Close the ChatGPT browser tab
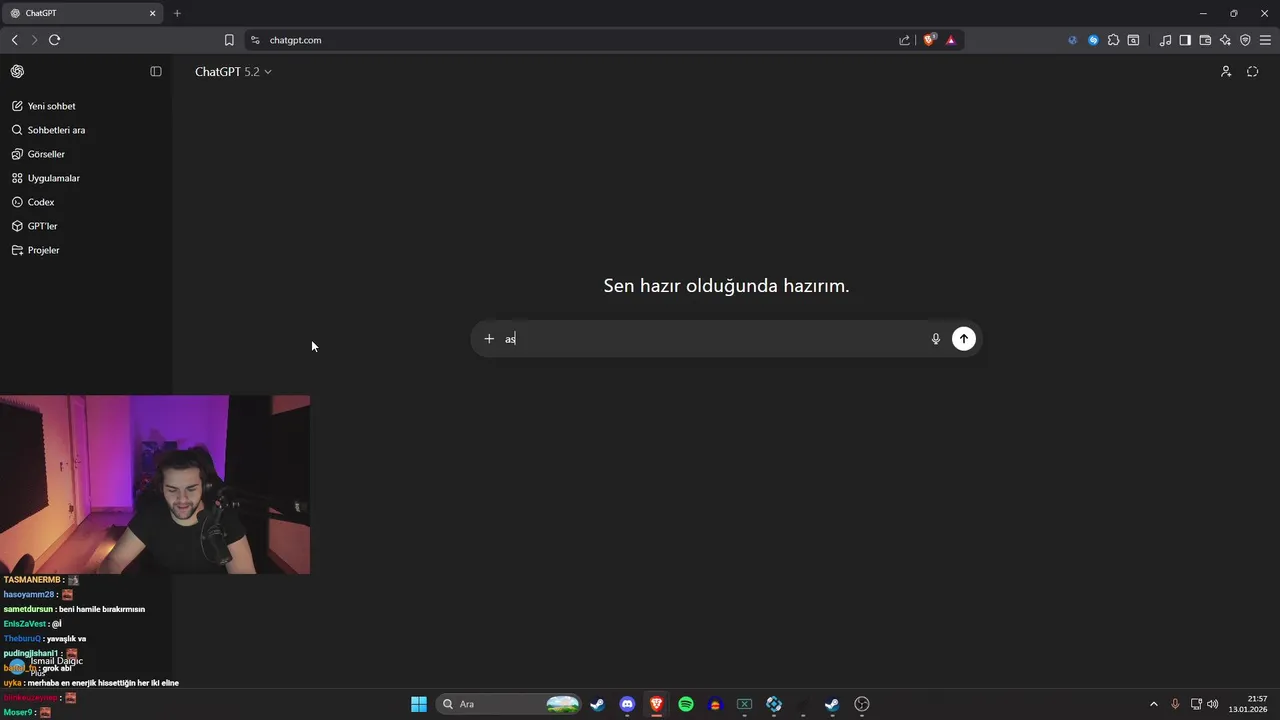Screen dimensions: 1280x720 point(153,13)
